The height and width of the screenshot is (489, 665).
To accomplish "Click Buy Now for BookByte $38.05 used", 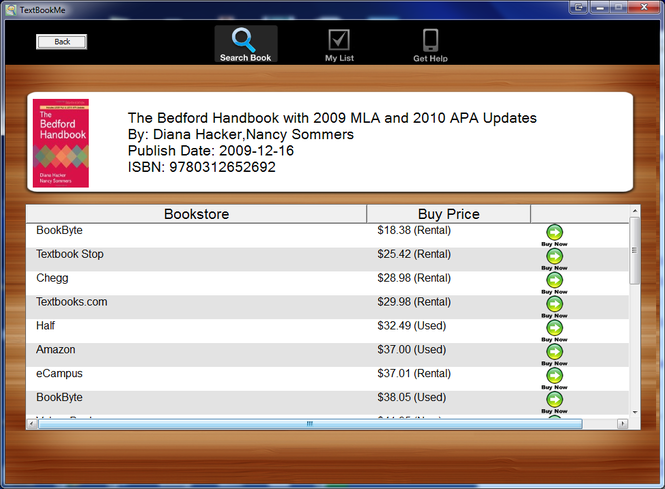I will pyautogui.click(x=554, y=400).
